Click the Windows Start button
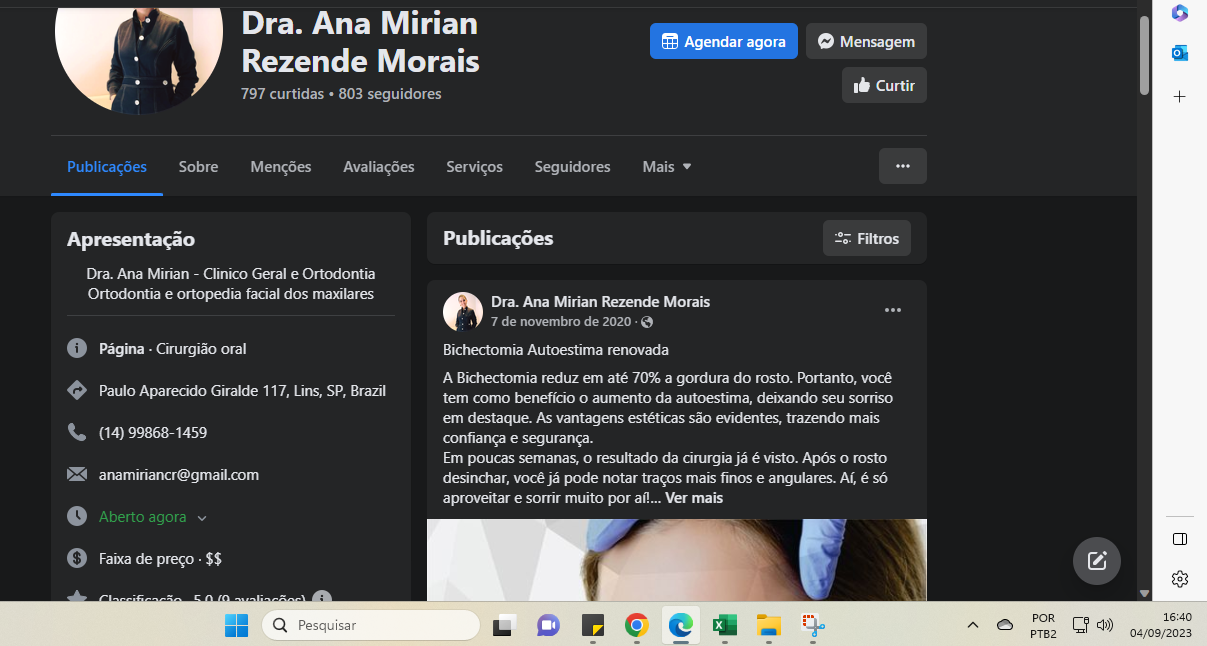 coord(236,626)
